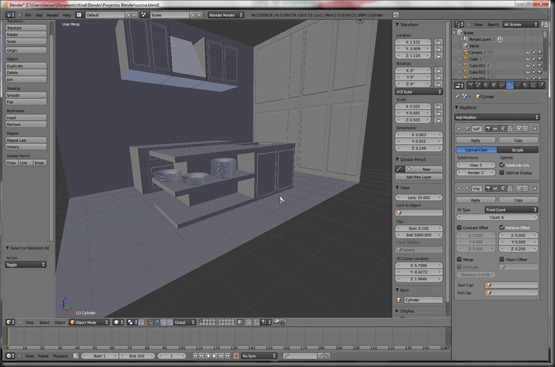Open the World properties tab icon
The image size is (555, 367).
pyautogui.click(x=486, y=85)
